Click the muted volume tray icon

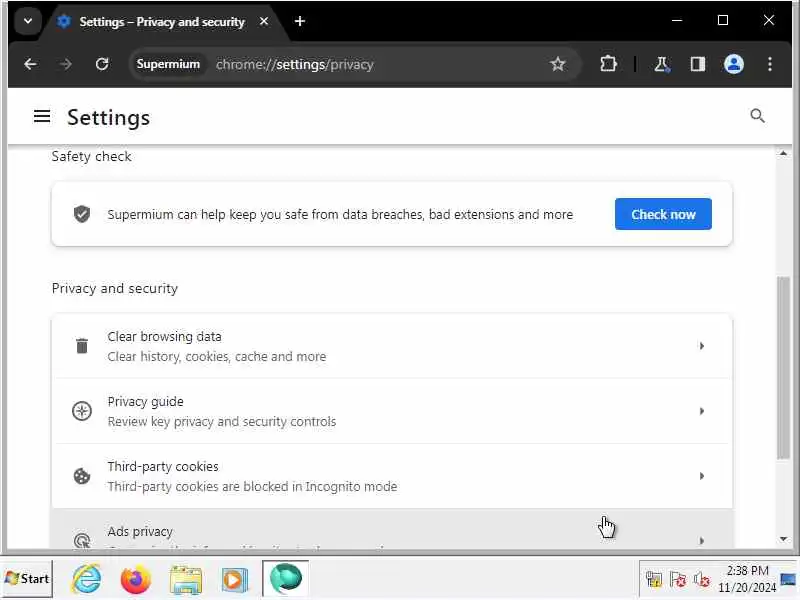click(x=702, y=580)
